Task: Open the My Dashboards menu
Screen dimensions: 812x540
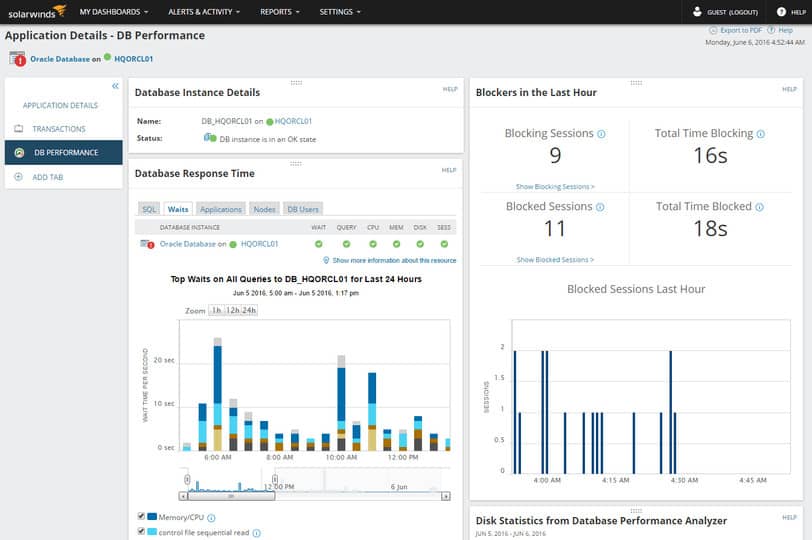Action: point(113,11)
